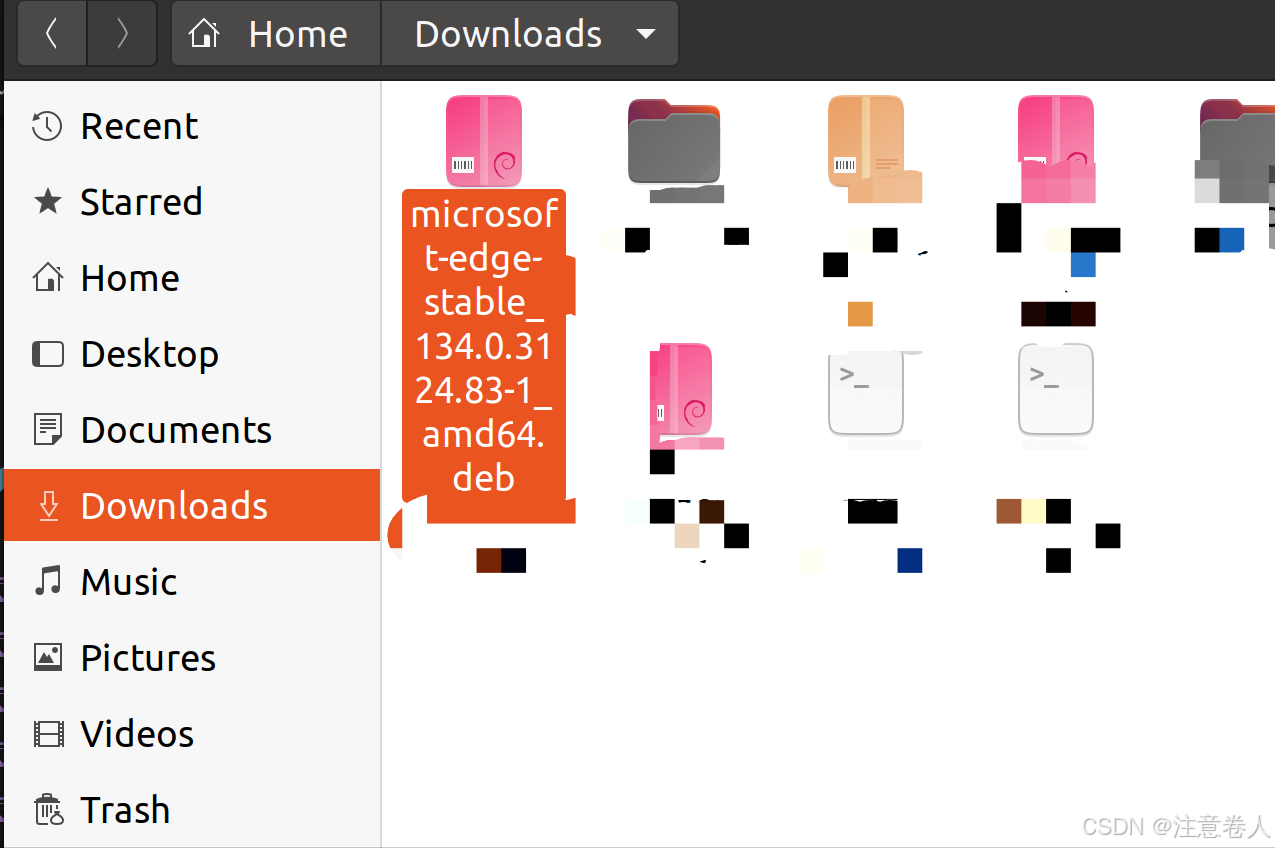Select the microsoft-edge-stable deb package icon

[x=484, y=141]
